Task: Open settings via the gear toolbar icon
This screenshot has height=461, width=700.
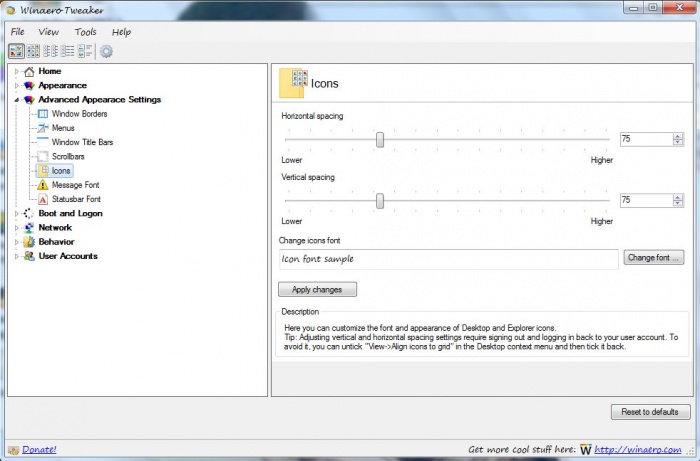Action: [x=106, y=51]
